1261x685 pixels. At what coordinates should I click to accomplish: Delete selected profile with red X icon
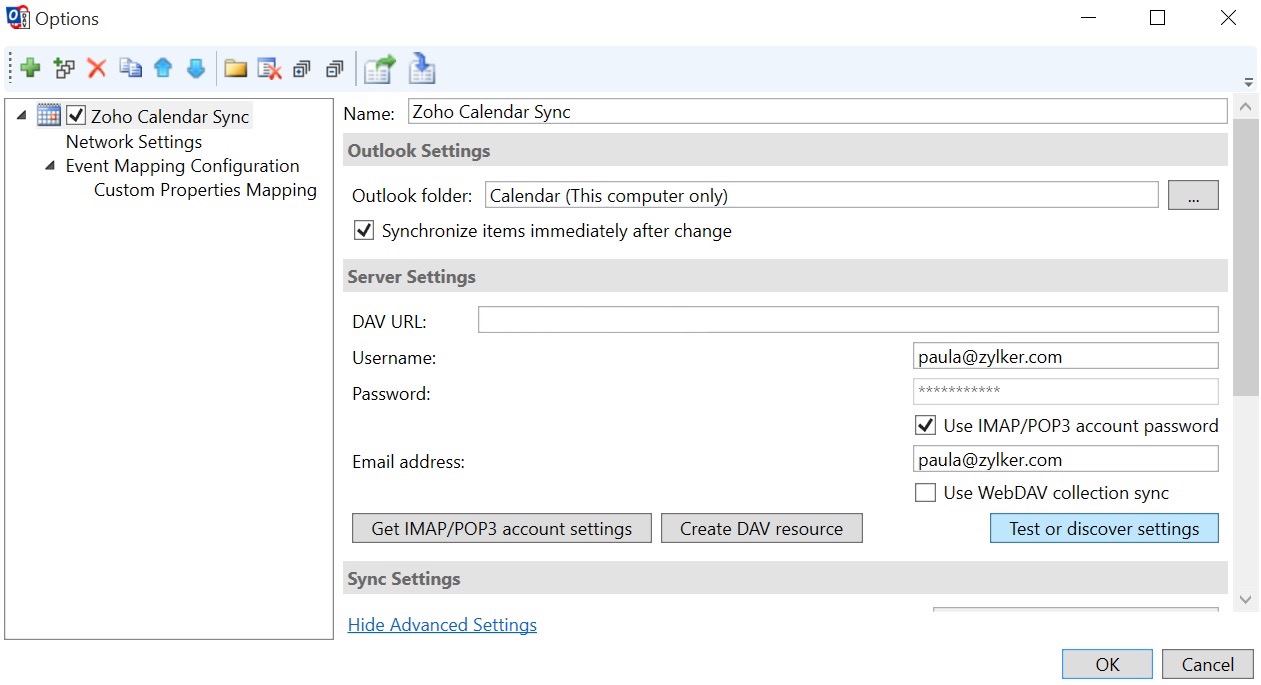pyautogui.click(x=97, y=69)
